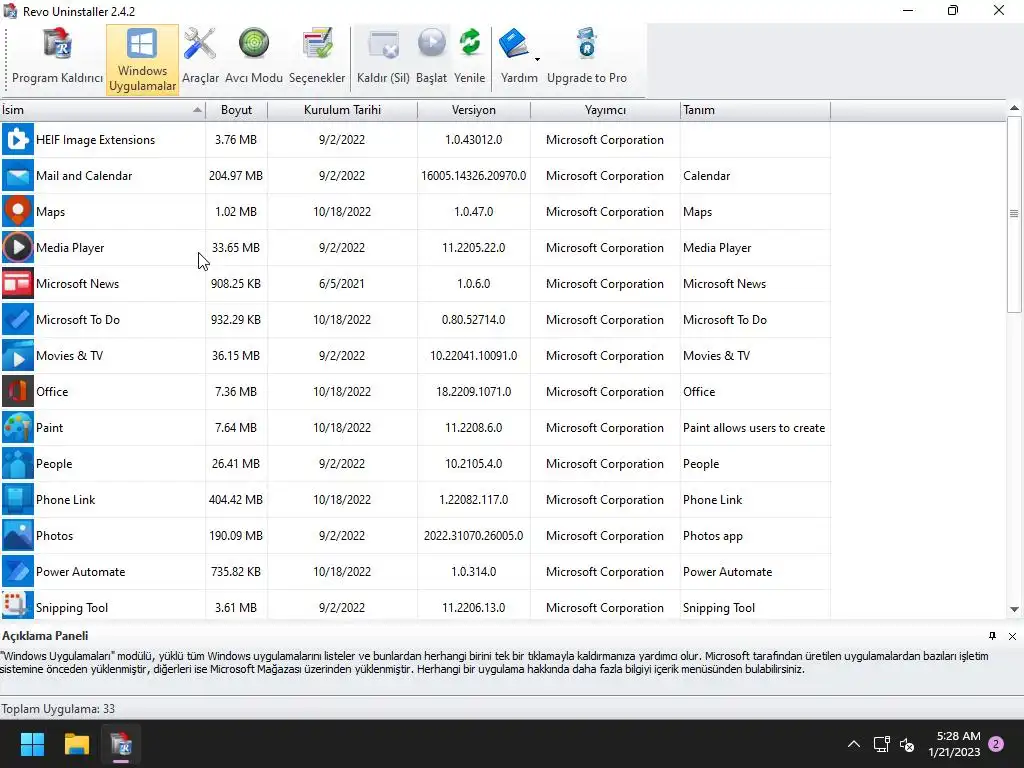The image size is (1024, 768).
Task: Click the network tray icon
Action: coord(882,744)
